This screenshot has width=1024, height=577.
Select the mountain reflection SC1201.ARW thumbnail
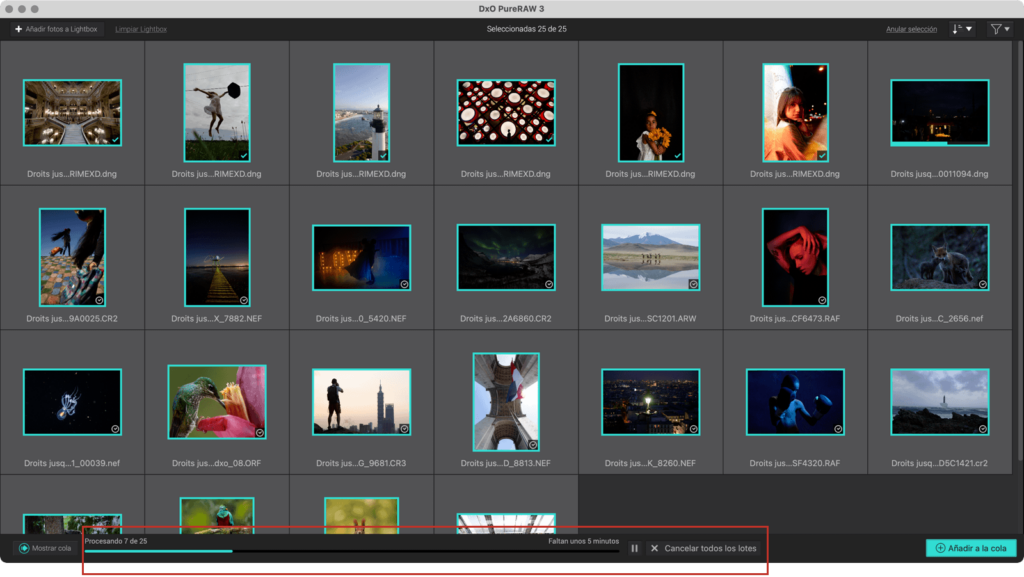(x=650, y=257)
